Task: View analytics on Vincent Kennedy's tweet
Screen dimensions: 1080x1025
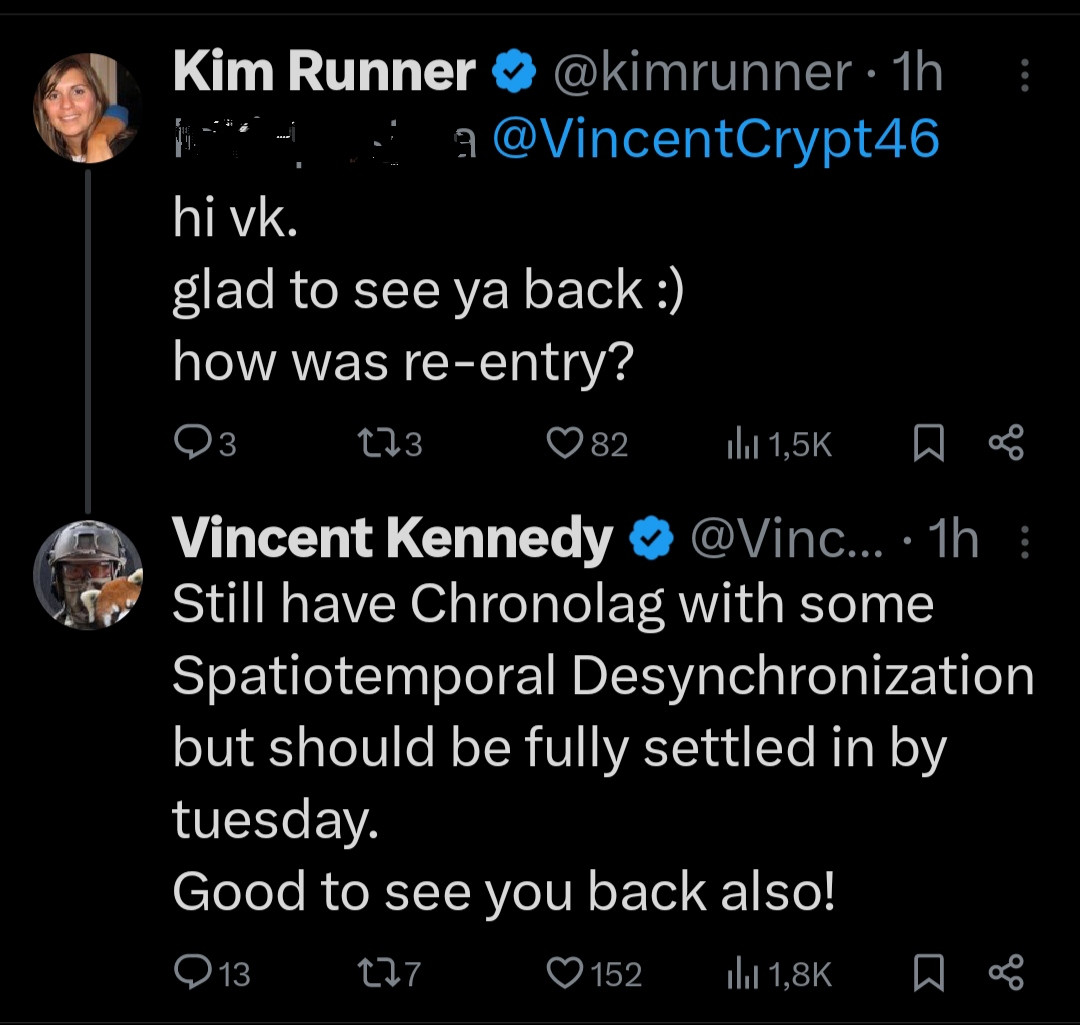Action: pos(742,972)
